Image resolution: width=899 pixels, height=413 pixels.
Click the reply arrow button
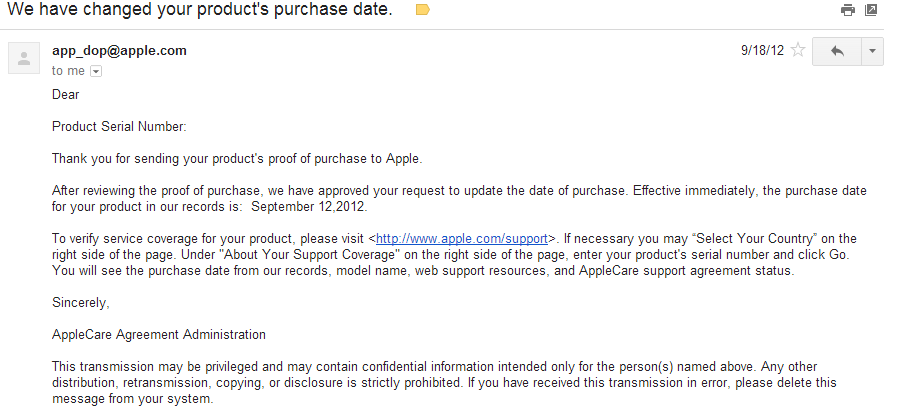click(x=836, y=51)
